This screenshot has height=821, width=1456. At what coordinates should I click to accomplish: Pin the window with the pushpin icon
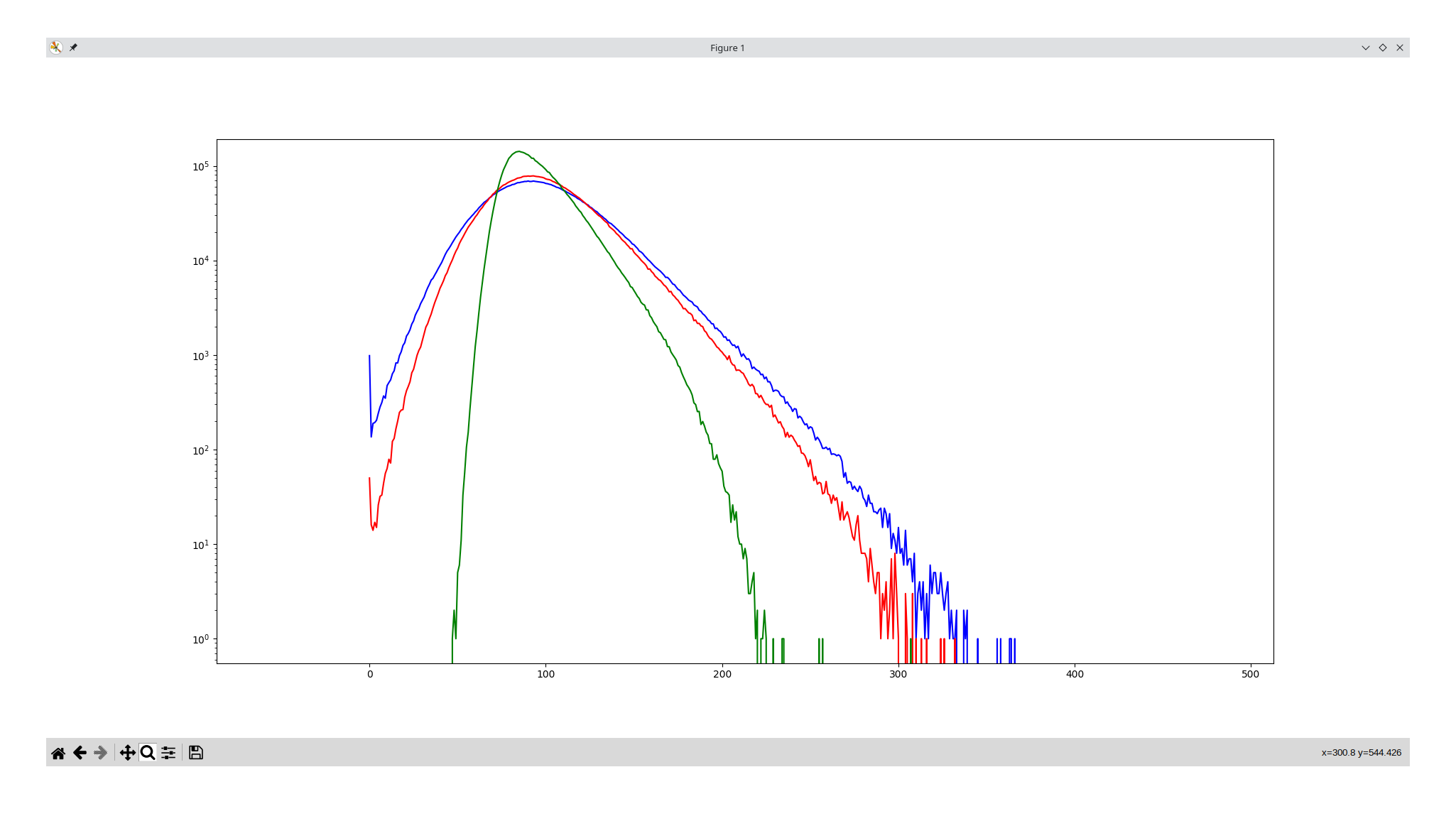[x=73, y=48]
